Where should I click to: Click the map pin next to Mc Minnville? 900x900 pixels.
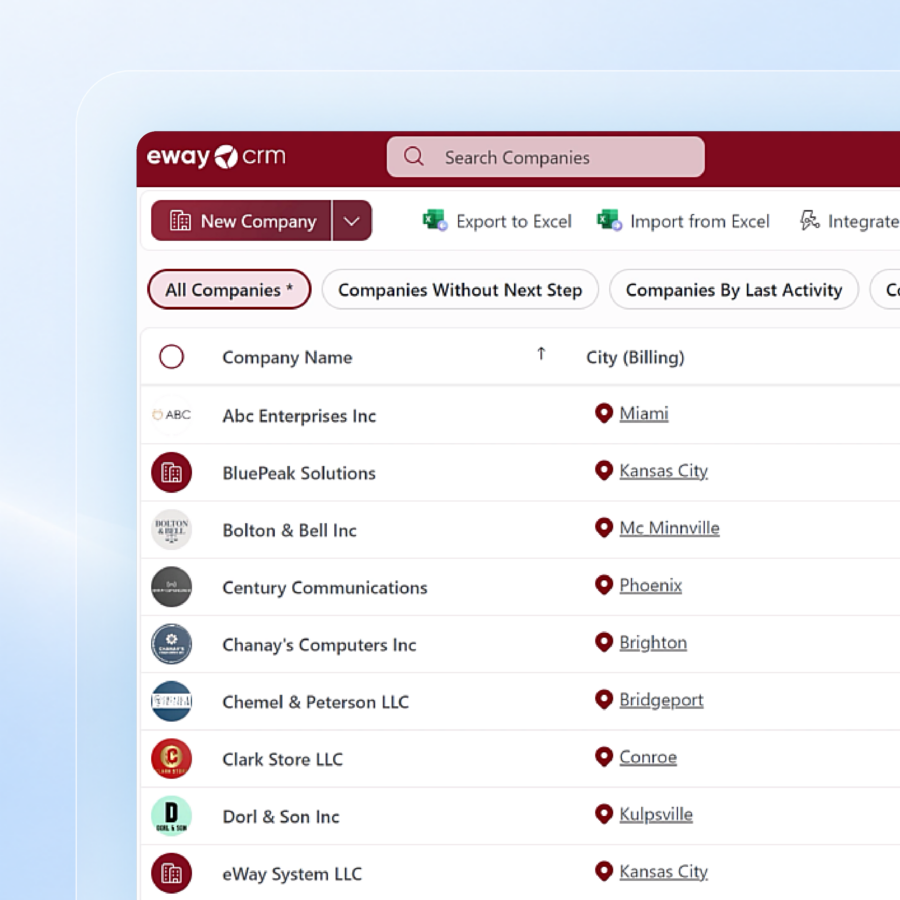pyautogui.click(x=603, y=527)
